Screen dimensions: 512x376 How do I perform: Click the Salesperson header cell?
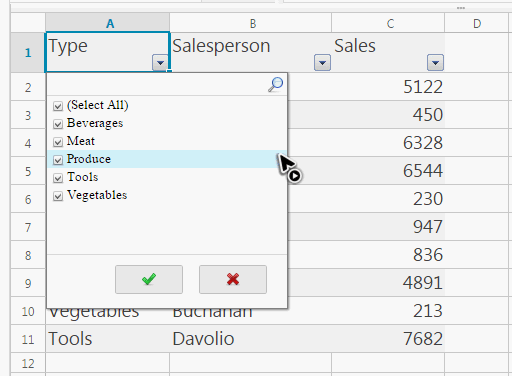tap(250, 52)
